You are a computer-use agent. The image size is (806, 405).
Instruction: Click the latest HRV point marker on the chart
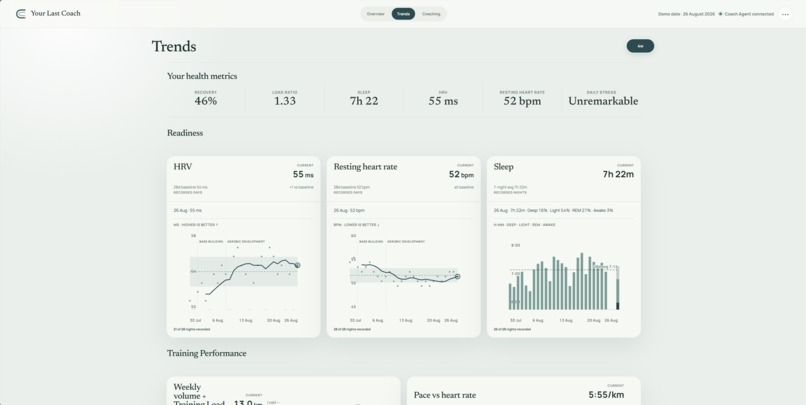tap(298, 265)
